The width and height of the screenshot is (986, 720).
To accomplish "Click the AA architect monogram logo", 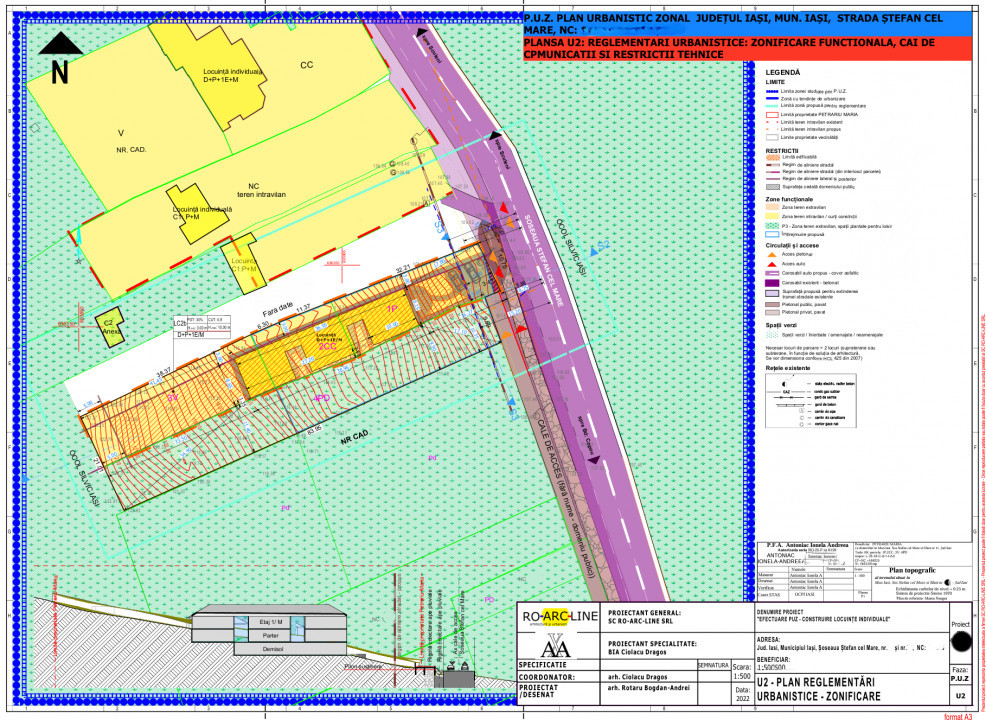I will (556, 644).
